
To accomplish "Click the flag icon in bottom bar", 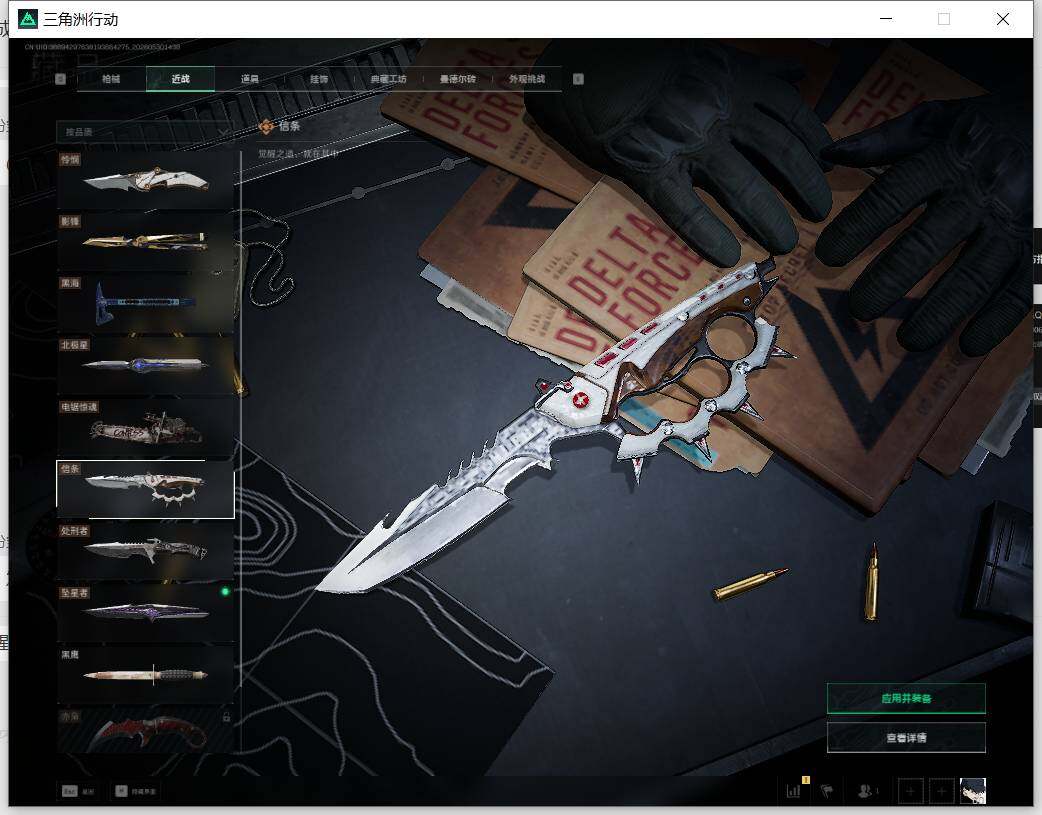I will (x=827, y=791).
